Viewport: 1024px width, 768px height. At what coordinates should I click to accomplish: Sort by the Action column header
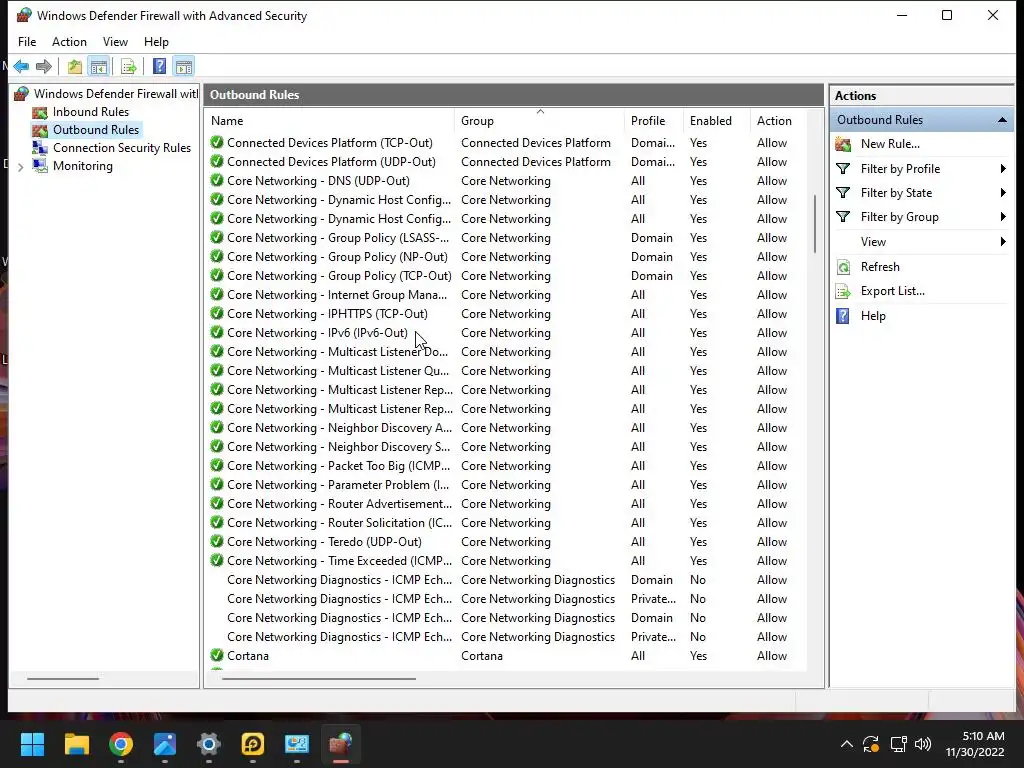click(778, 121)
